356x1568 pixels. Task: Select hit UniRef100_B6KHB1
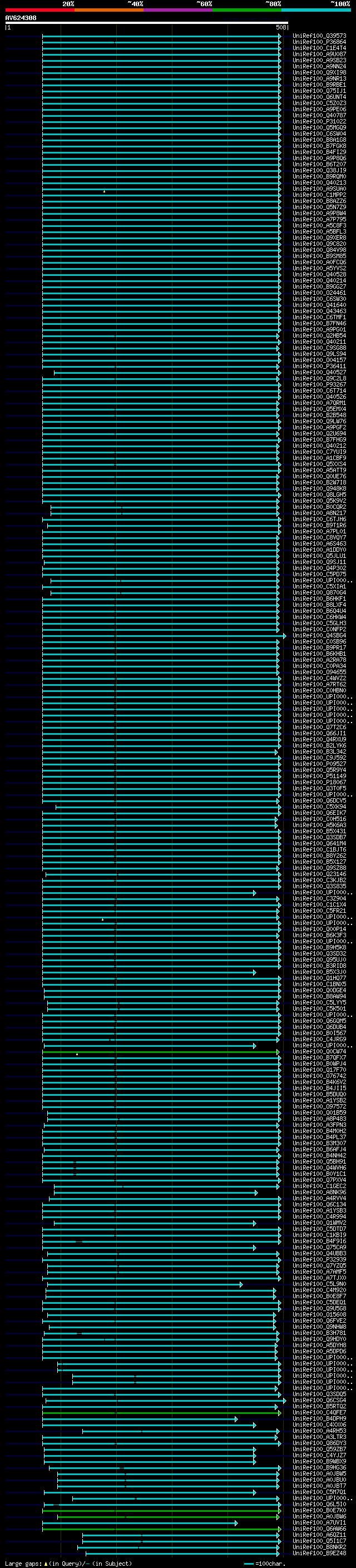tap(319, 654)
